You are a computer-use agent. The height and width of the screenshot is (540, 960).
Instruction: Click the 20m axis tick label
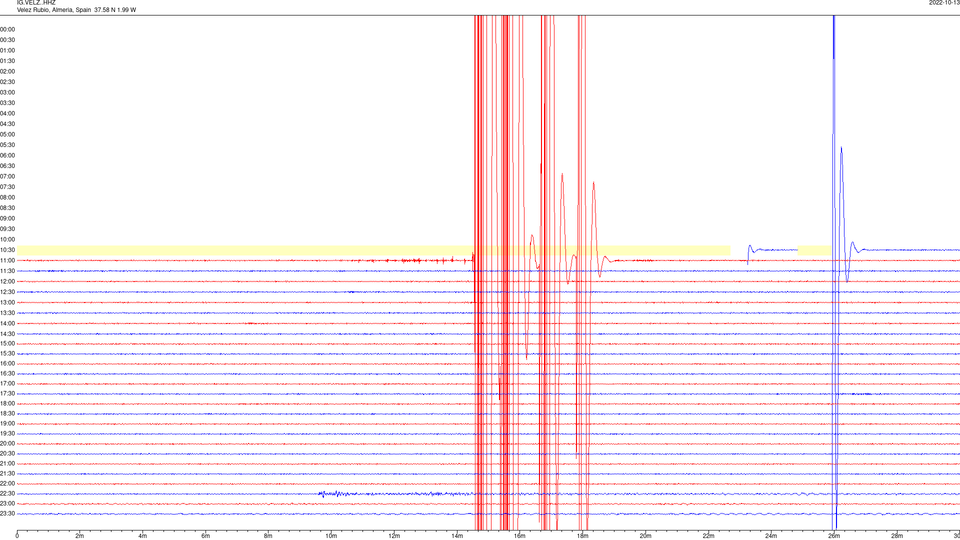[646, 536]
